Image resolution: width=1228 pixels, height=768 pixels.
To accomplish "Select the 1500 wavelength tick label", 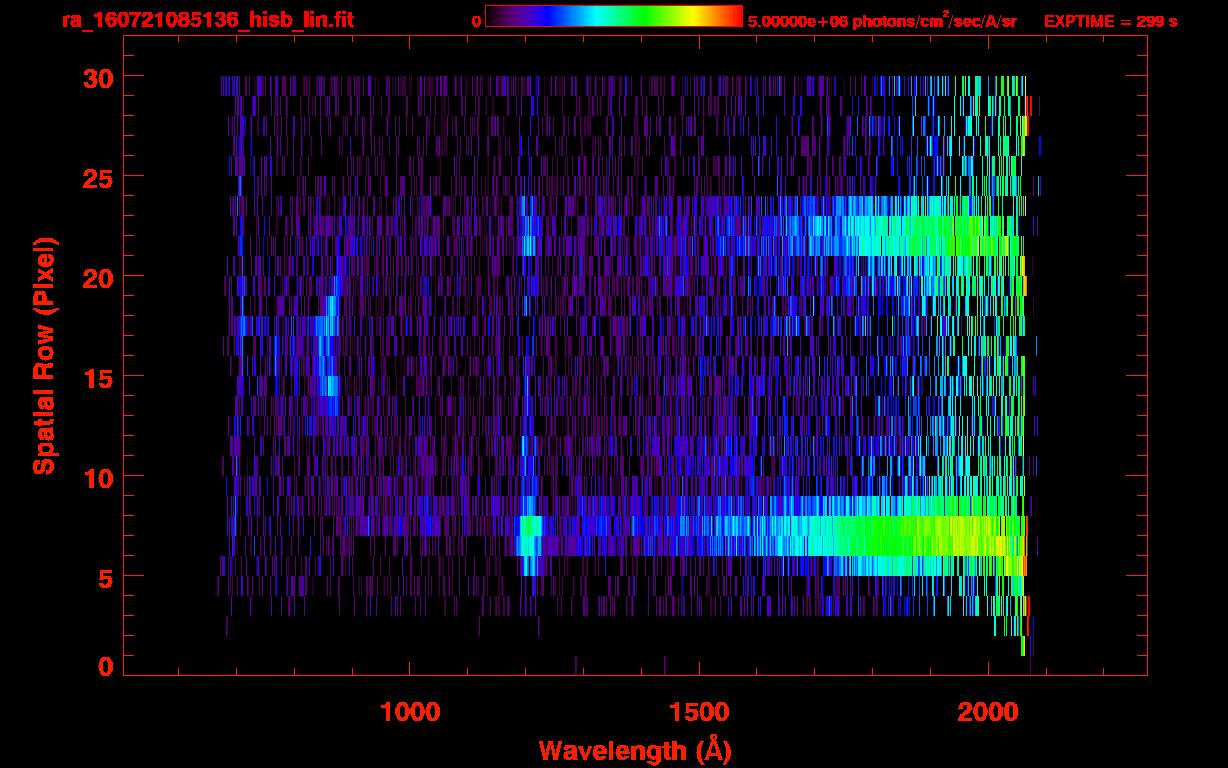I will (x=699, y=712).
